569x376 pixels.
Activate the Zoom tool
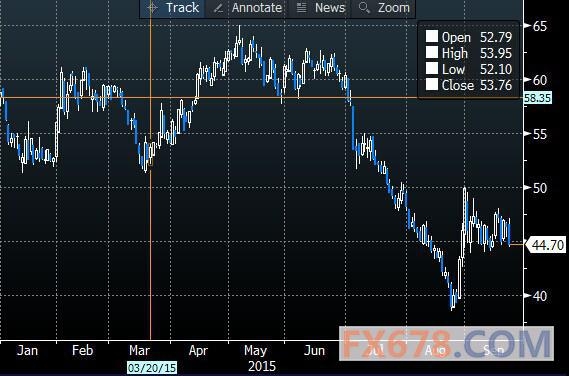point(394,8)
